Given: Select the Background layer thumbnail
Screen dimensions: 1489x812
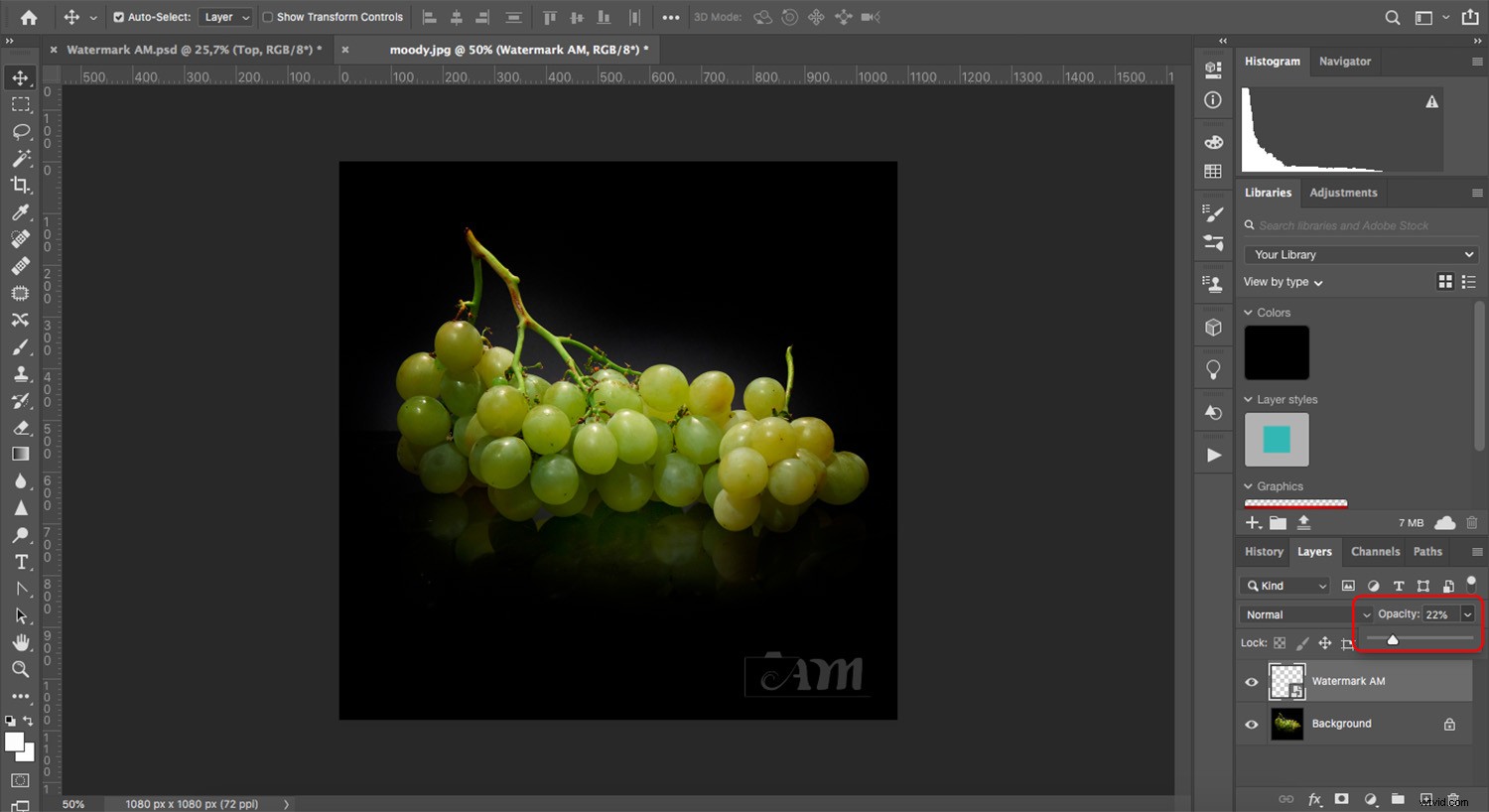Looking at the screenshot, I should (x=1287, y=724).
